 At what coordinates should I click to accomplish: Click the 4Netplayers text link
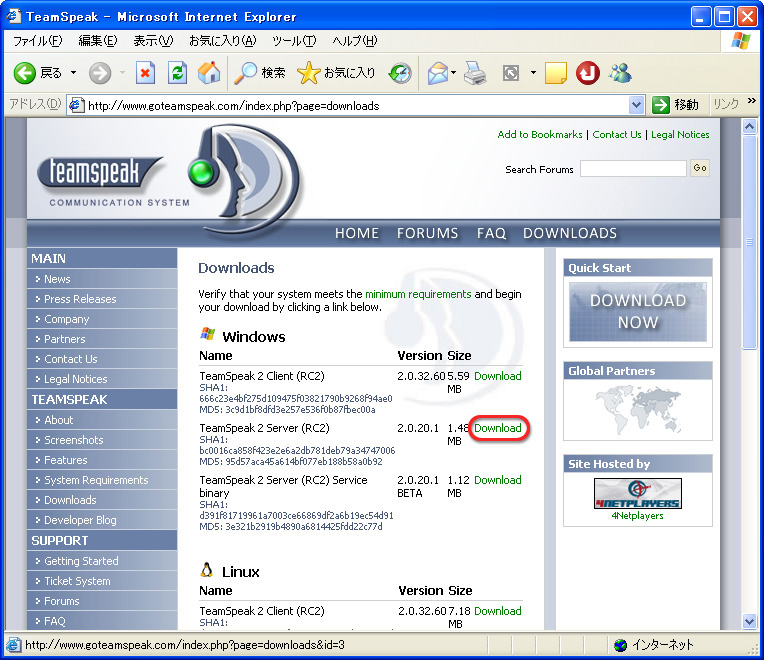click(x=637, y=516)
